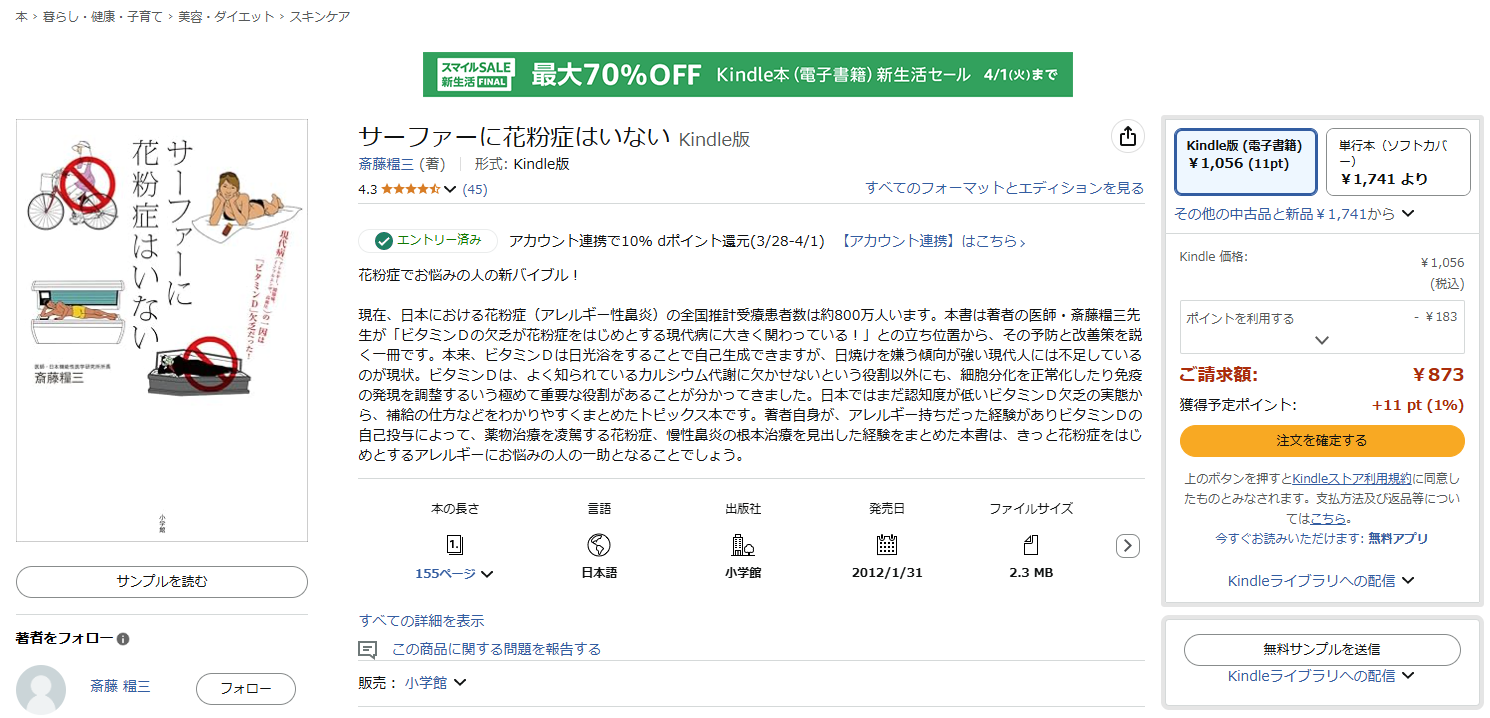Image resolution: width=1490 pixels, height=718 pixels.
Task: Click the サンプルを読む button
Action: 162,582
